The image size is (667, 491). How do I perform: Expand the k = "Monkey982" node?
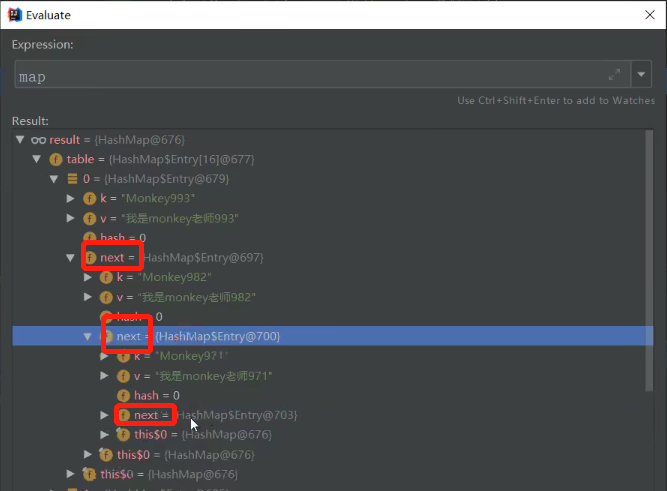[88, 277]
